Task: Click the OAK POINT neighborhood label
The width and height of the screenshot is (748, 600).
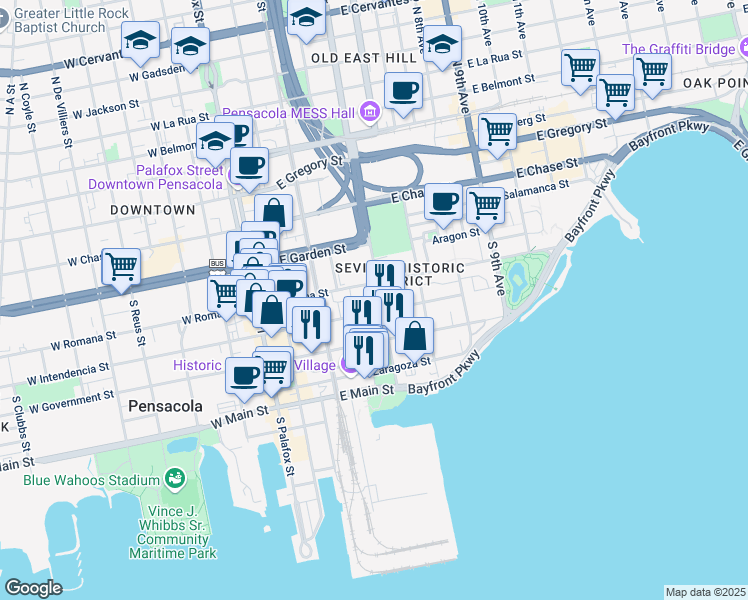Action: (715, 83)
